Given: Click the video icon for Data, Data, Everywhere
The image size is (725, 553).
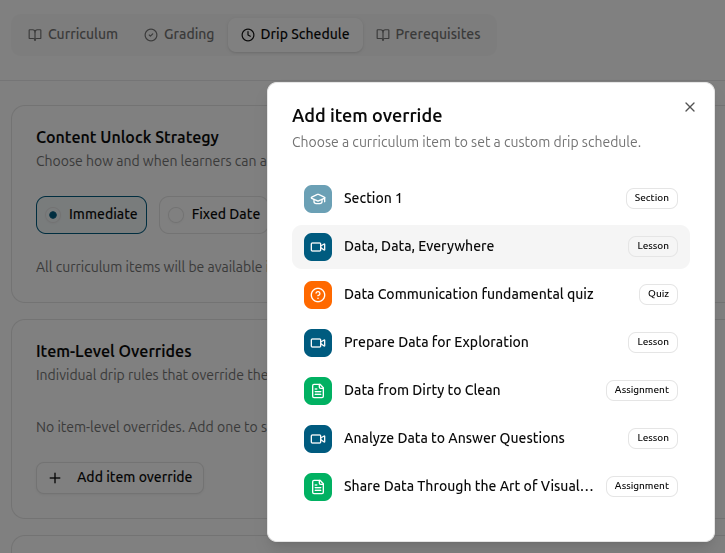Looking at the screenshot, I should click(318, 247).
